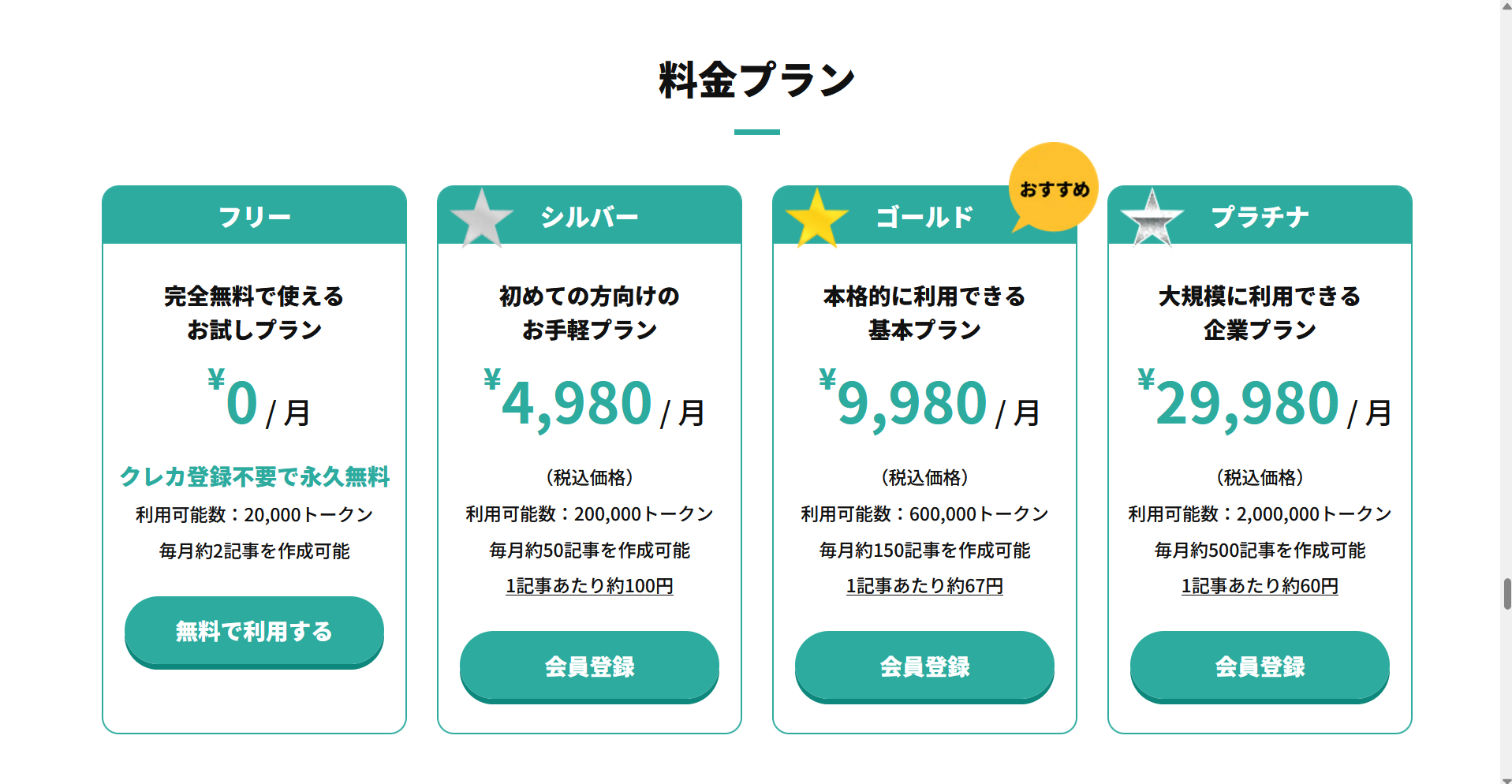
Task: Click the page vertical scrollbar thumb
Action: pos(1506,593)
